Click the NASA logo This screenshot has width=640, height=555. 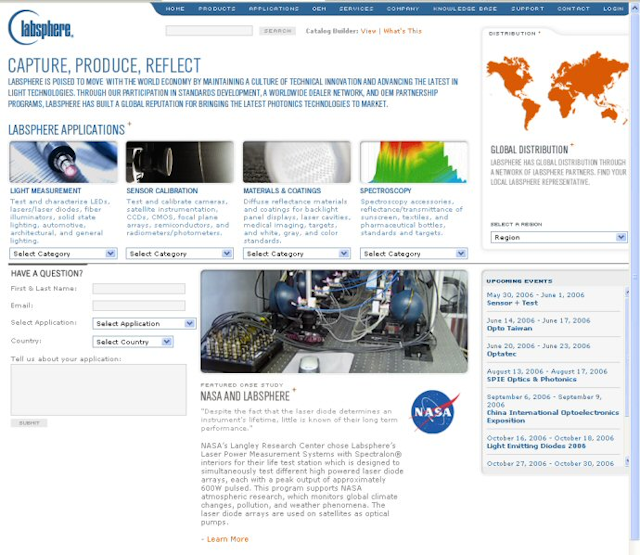coord(435,412)
